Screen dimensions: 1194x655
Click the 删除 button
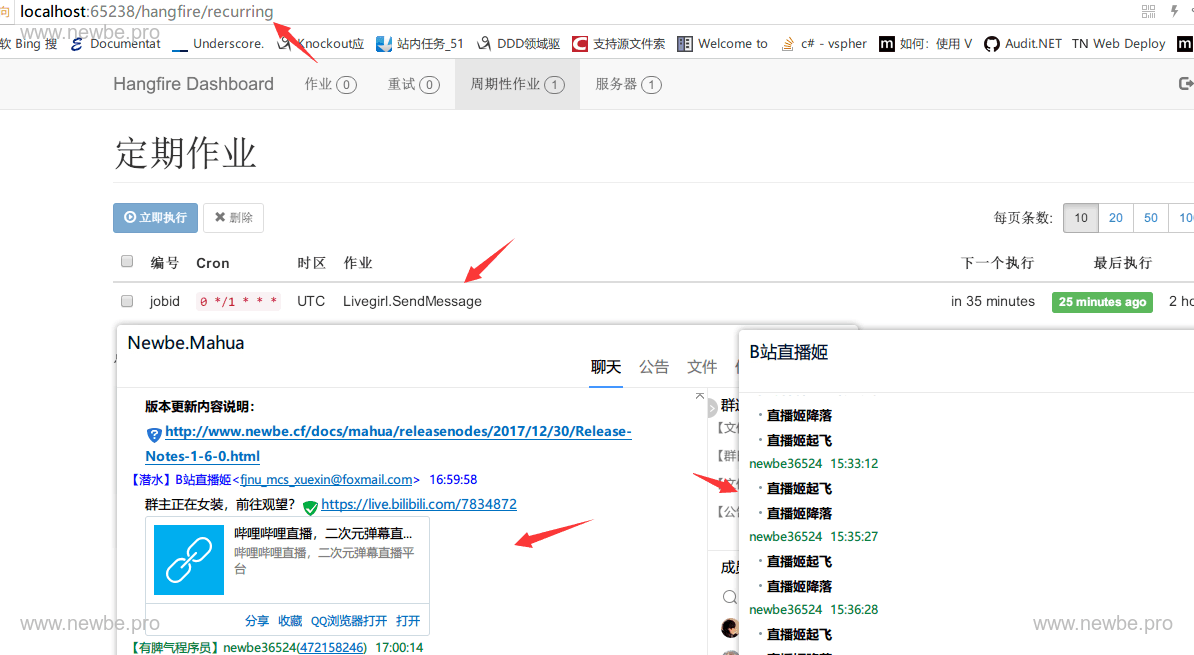[233, 217]
